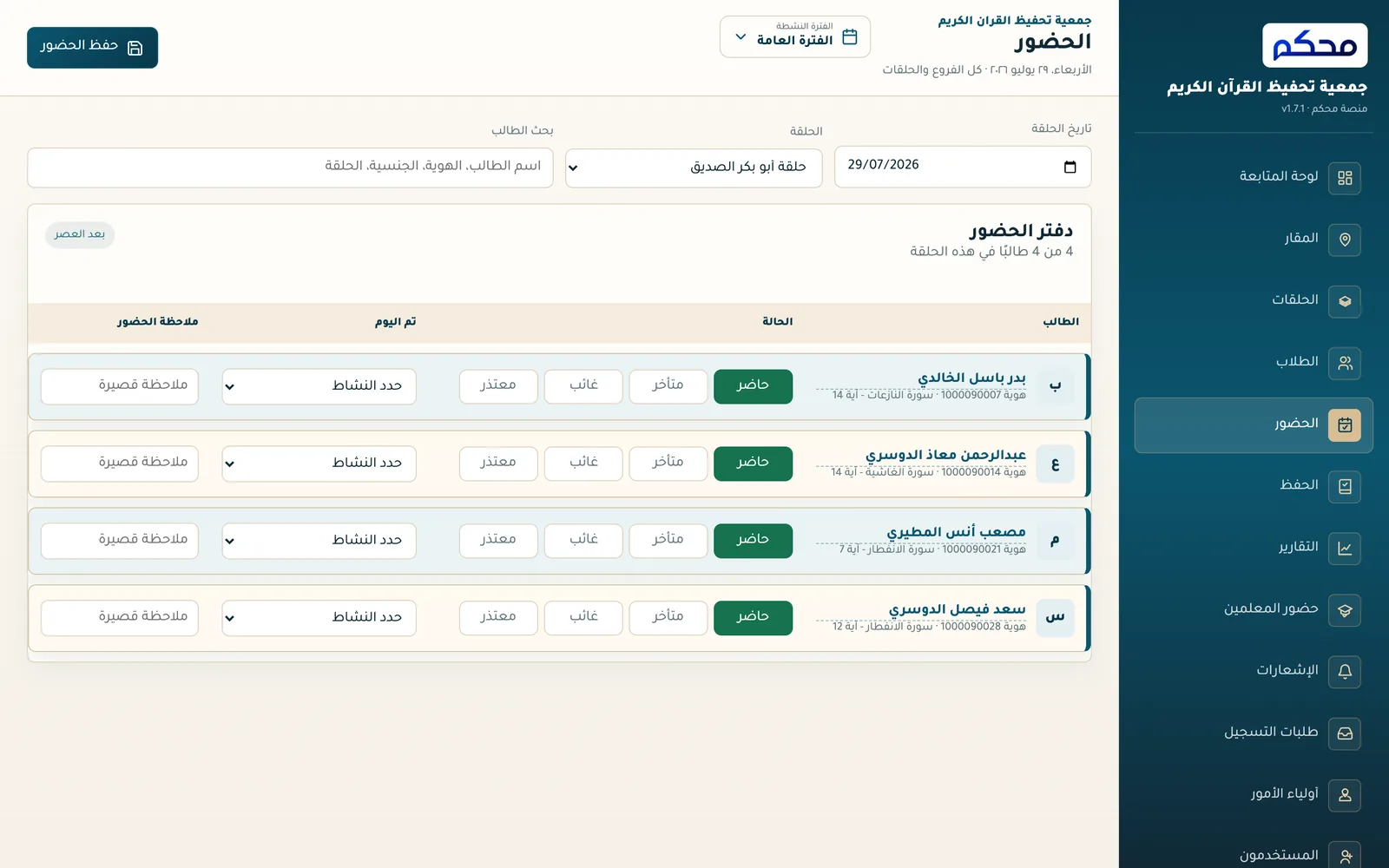Click student name مصعب أنس المطيري
Screen dimensions: 1389x868
point(956,532)
